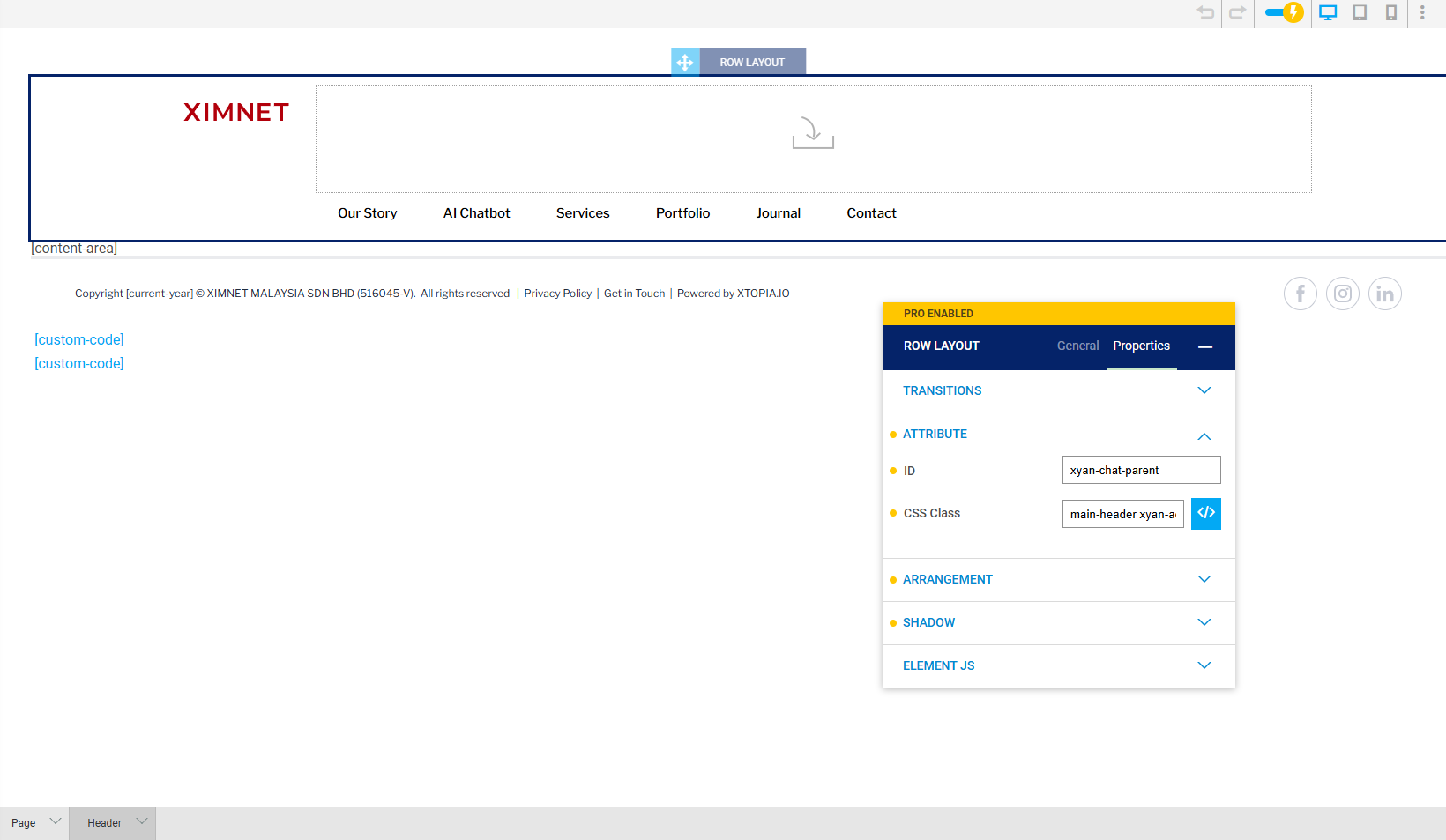
Task: Switch to mobile phone preview mode
Action: pos(1391,12)
